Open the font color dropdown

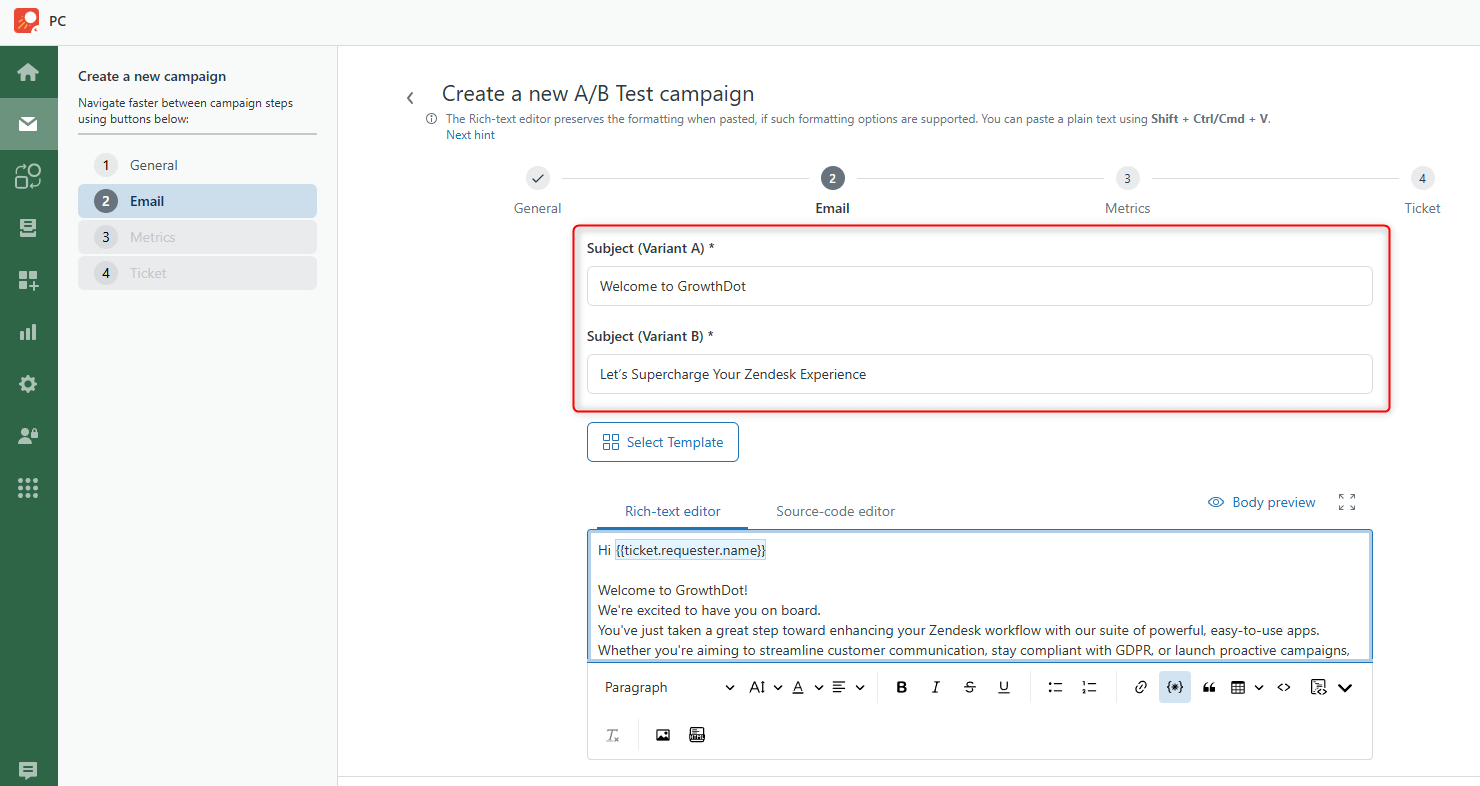coord(807,687)
